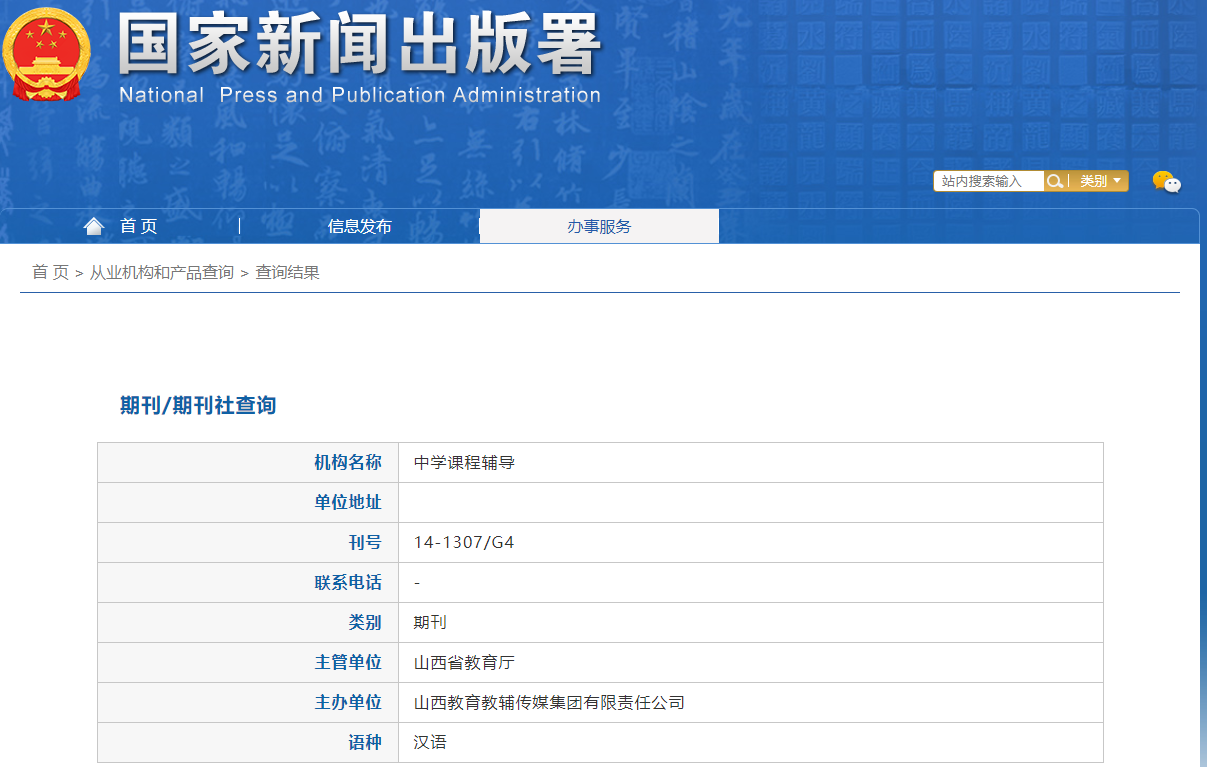Open 从业机构和产品查询 breadcrumb link

pos(162,272)
